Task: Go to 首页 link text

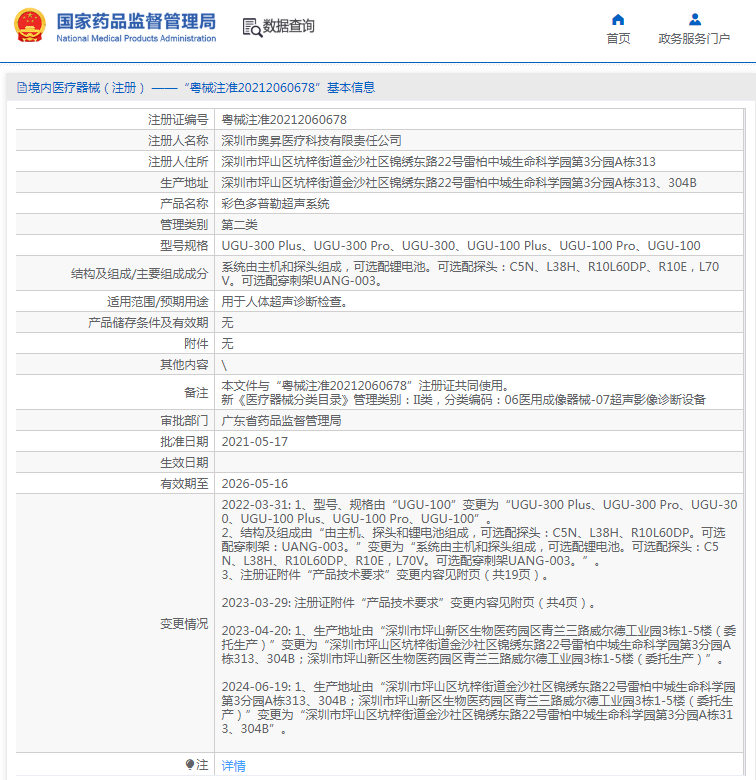Action: point(618,38)
